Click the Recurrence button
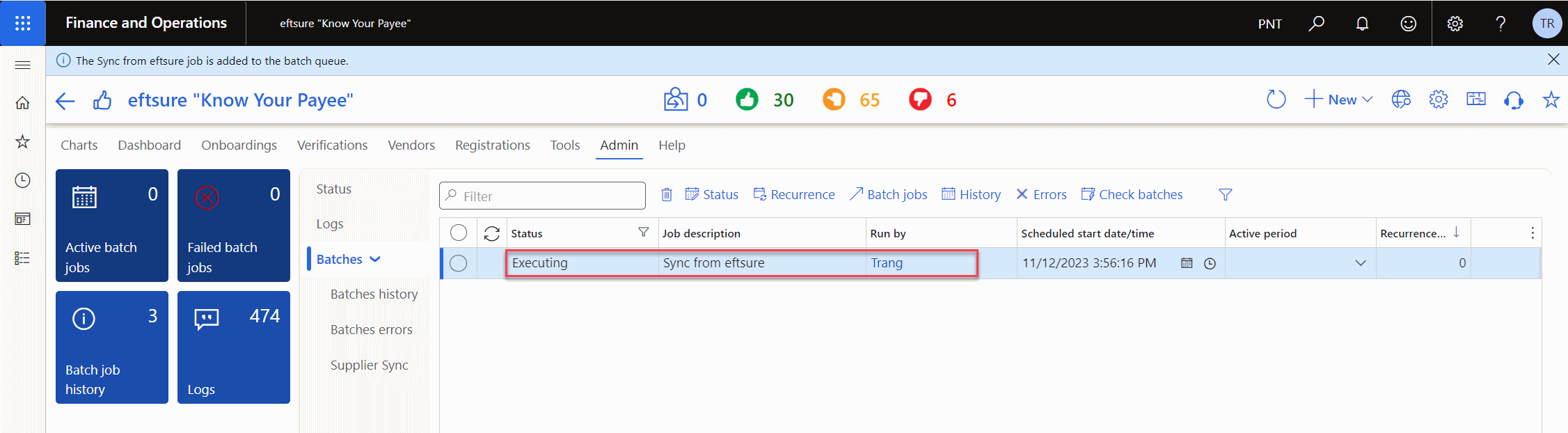 794,195
